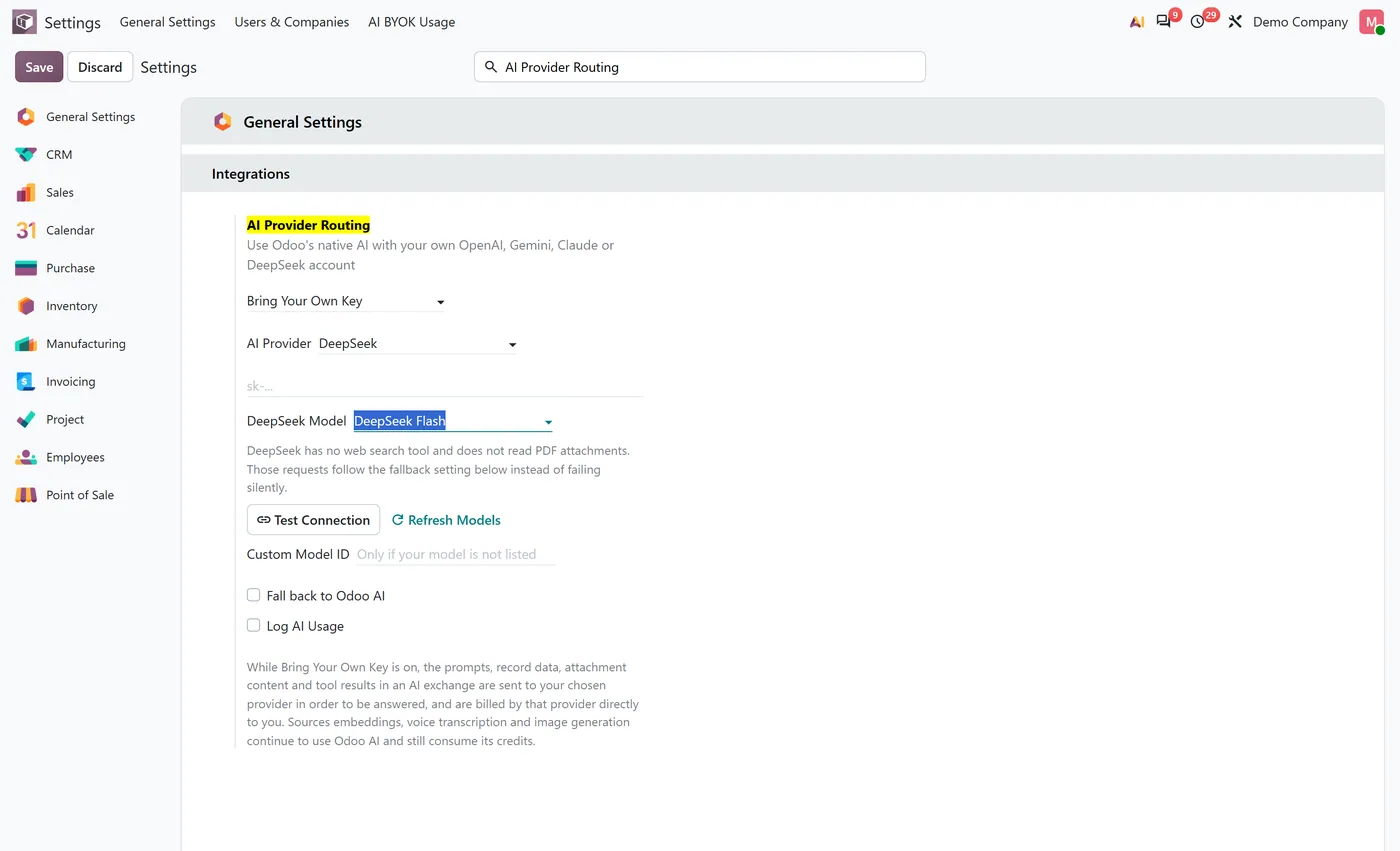Click the Calendar app icon
The height and width of the screenshot is (851, 1400).
coord(26,231)
